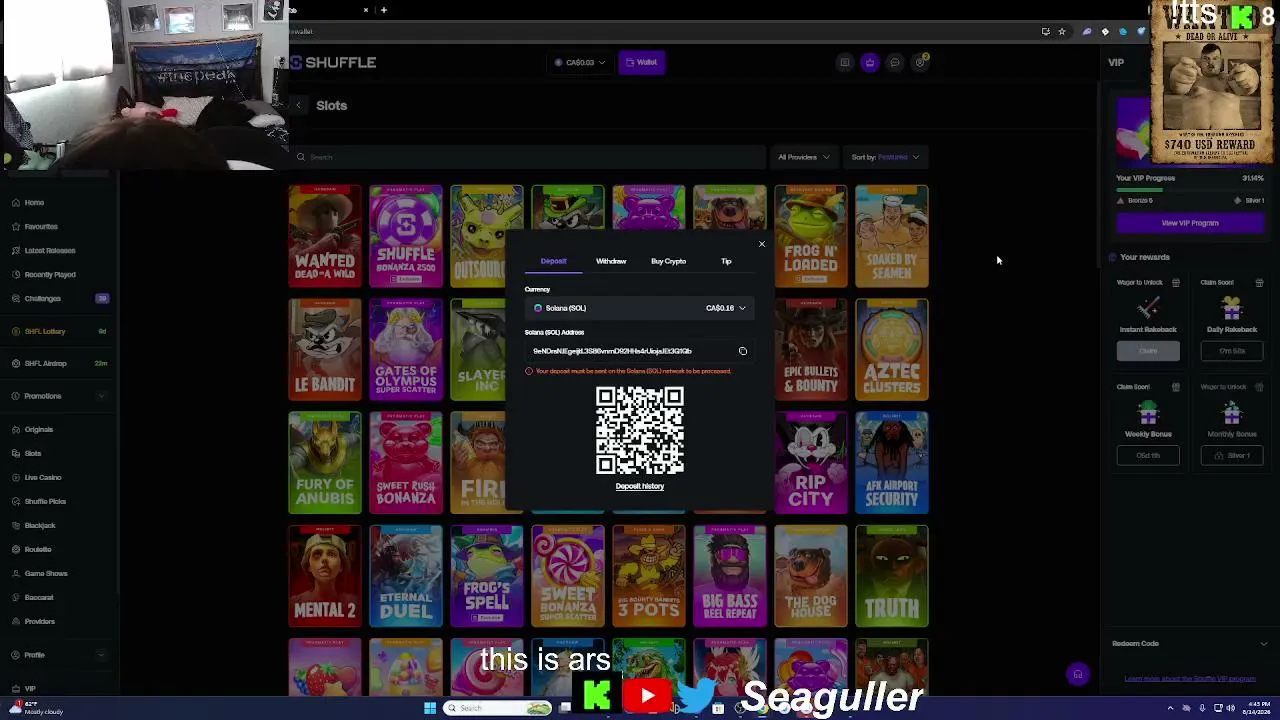1280x720 pixels.
Task: Switch to the Buy Crypto tab
Action: click(x=668, y=262)
